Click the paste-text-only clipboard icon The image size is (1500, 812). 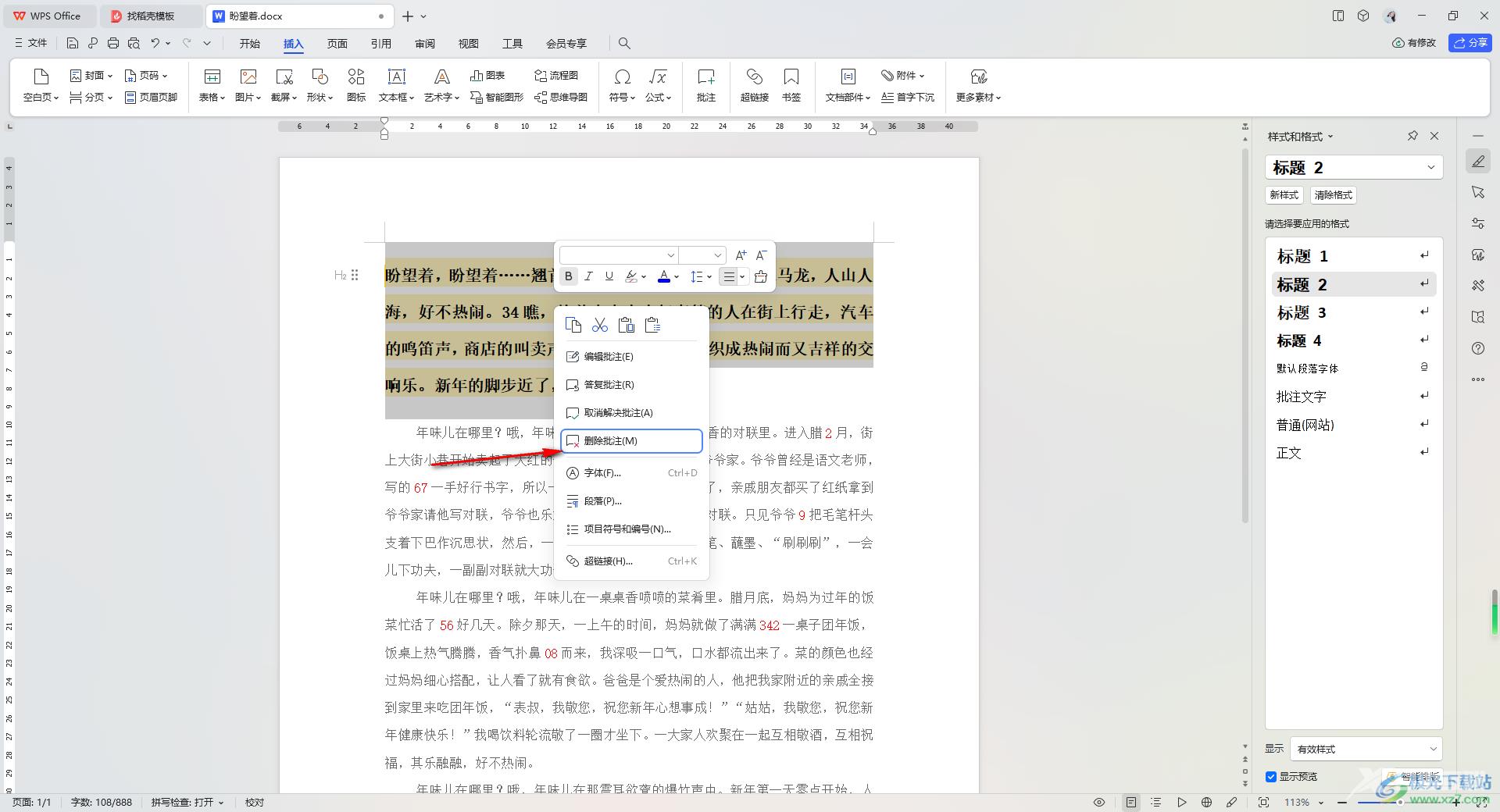652,325
